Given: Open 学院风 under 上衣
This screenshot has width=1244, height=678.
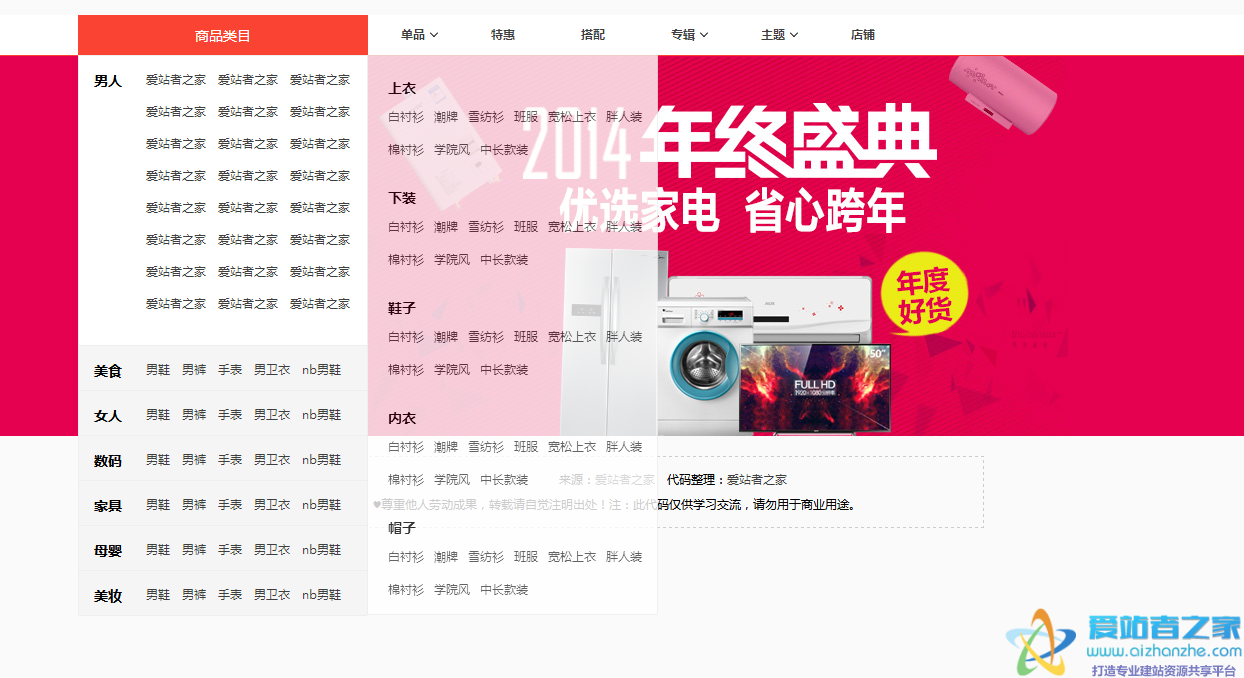Looking at the screenshot, I should coord(452,150).
